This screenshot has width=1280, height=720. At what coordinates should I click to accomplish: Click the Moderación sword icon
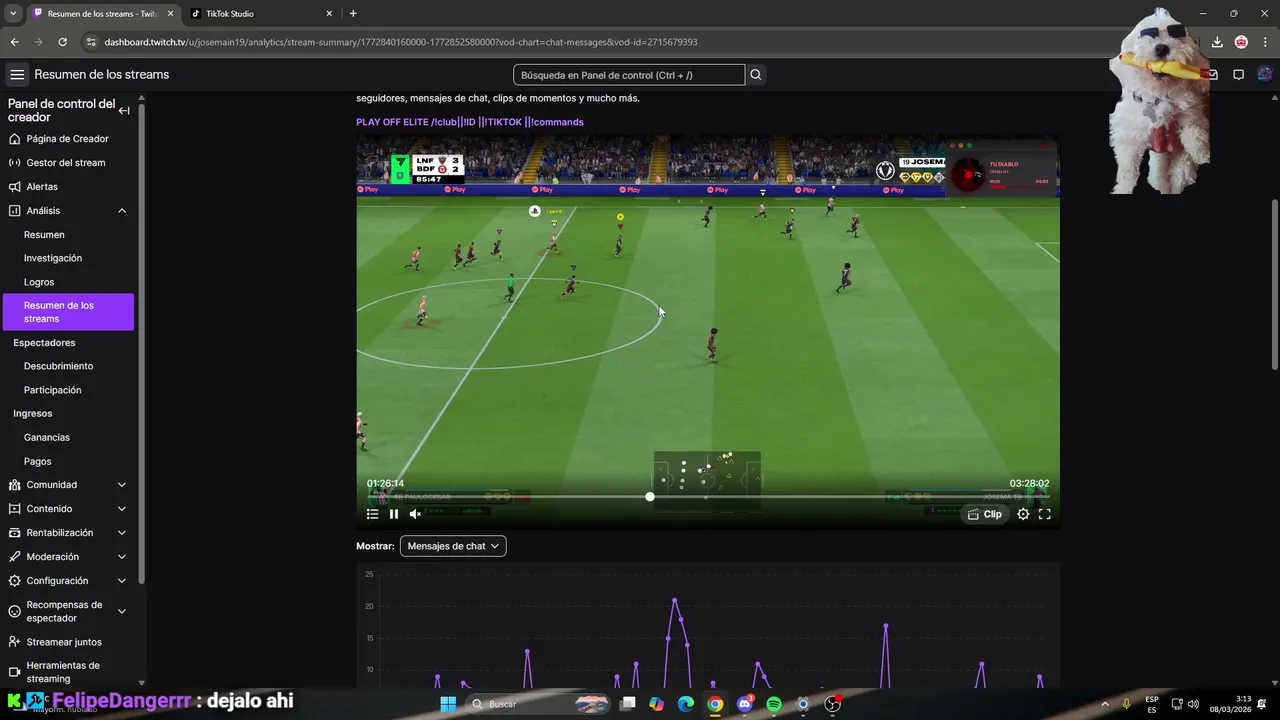coord(14,557)
